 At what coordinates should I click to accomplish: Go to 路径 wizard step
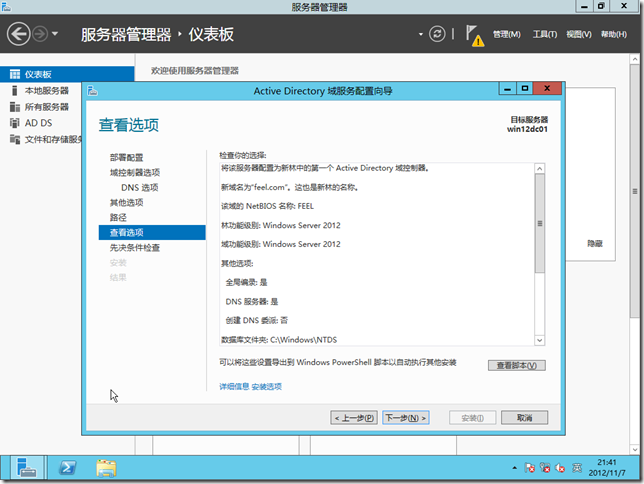click(x=118, y=217)
